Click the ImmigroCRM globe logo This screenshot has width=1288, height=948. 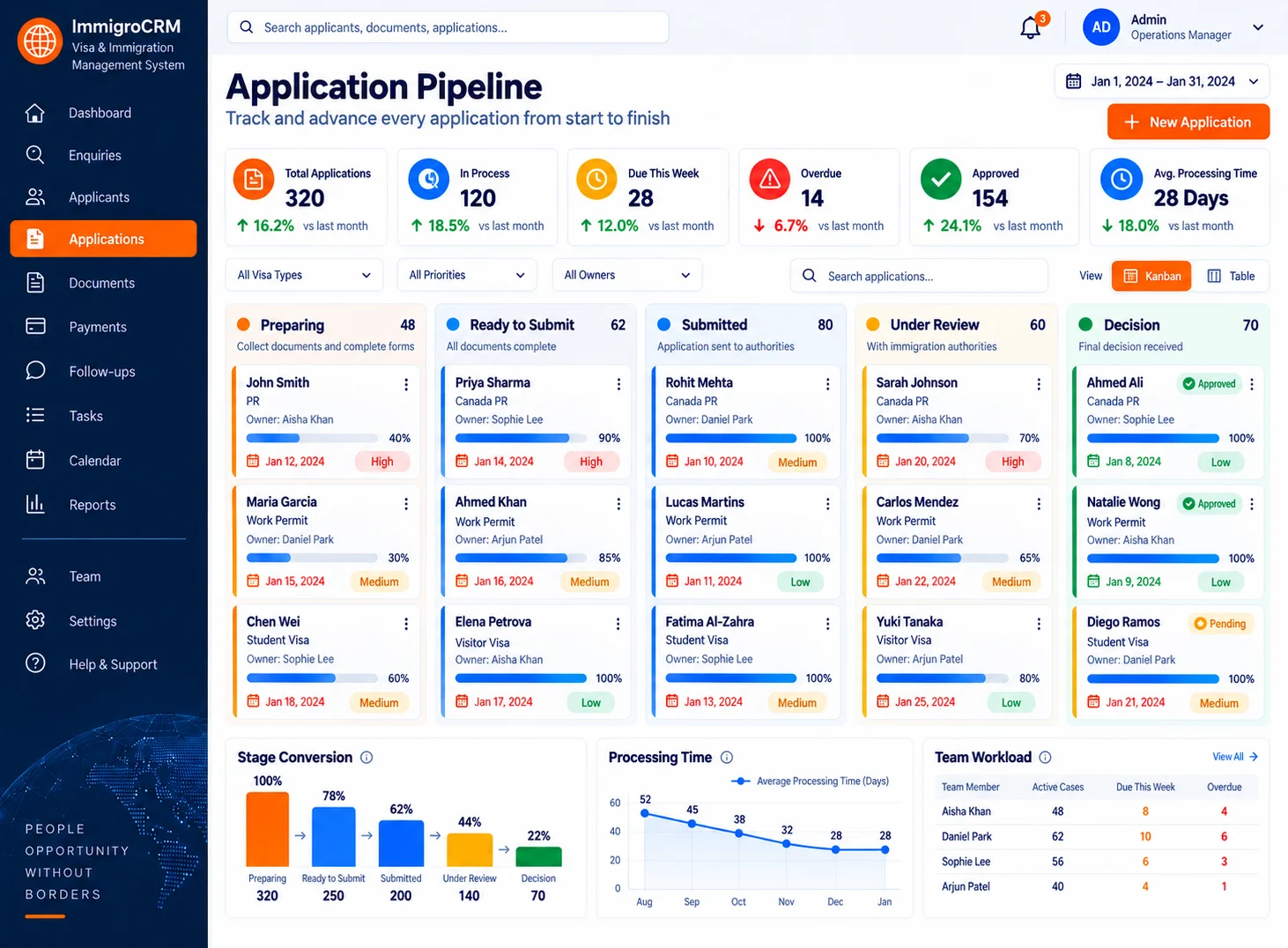40,41
